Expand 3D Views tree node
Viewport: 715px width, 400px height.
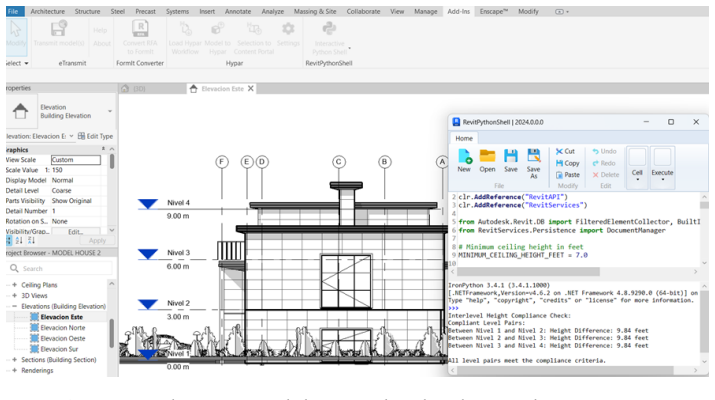(15, 296)
